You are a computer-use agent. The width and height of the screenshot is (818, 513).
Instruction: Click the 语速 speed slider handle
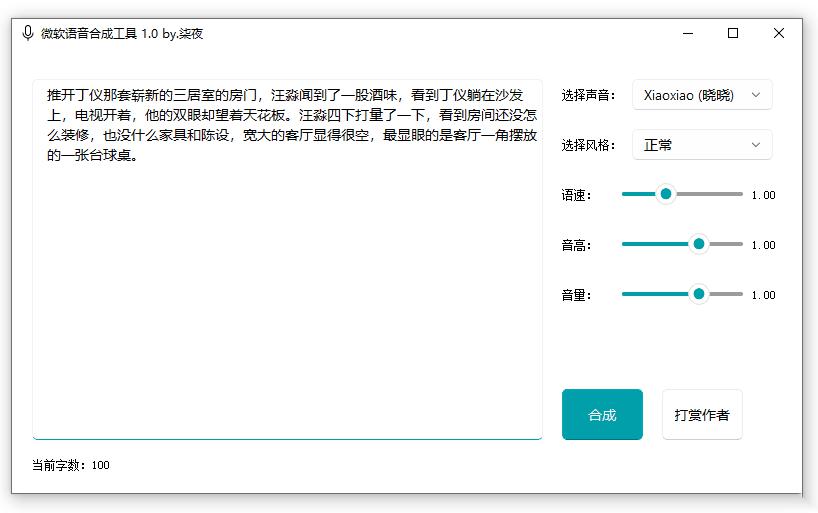coord(666,194)
